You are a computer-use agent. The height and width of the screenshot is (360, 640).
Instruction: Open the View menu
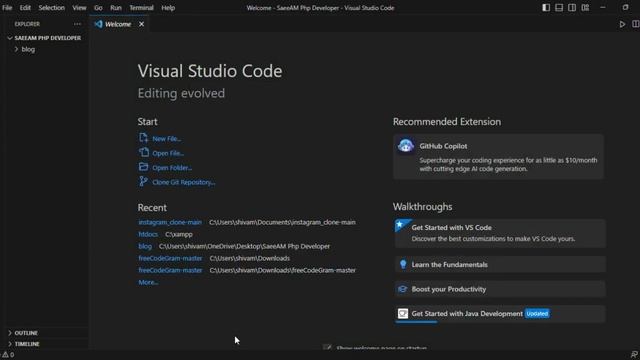tap(79, 8)
